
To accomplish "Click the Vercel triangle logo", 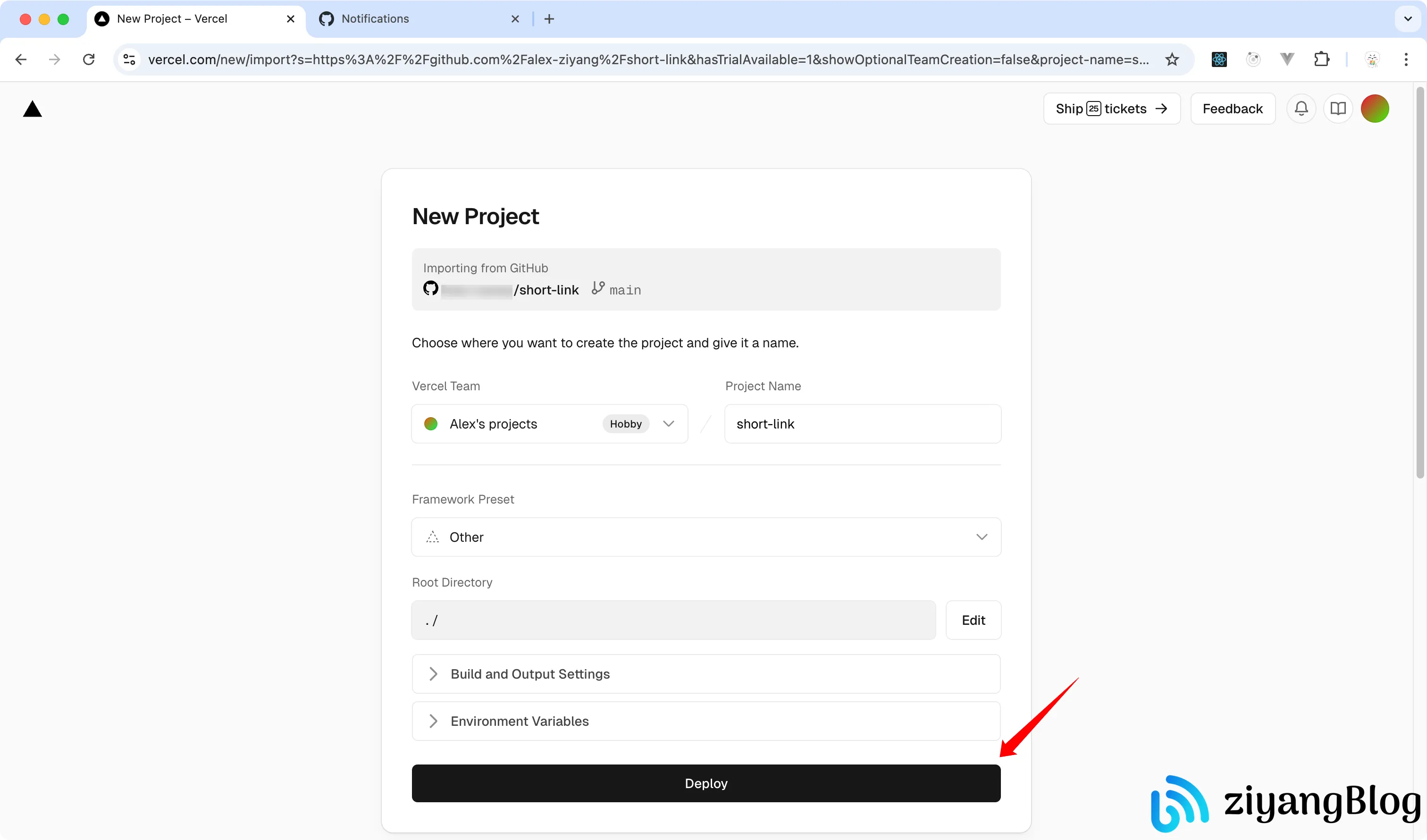I will click(32, 109).
